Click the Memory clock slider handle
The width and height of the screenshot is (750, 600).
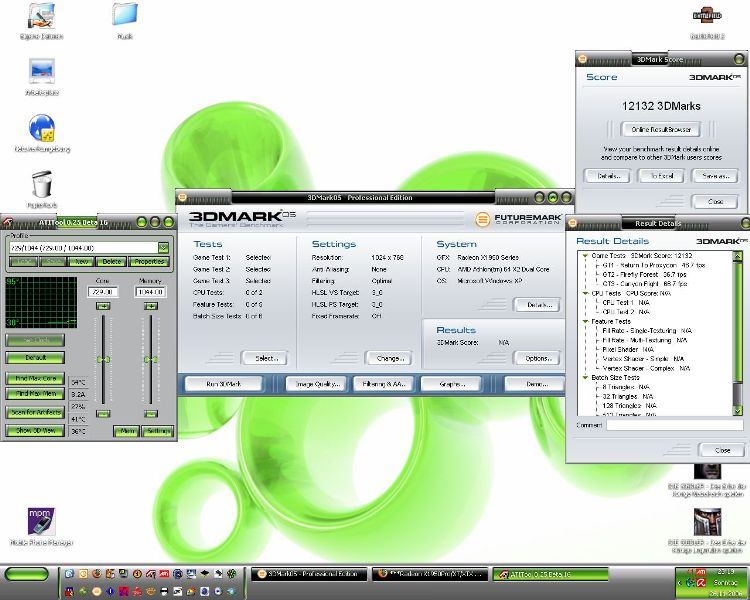151,359
